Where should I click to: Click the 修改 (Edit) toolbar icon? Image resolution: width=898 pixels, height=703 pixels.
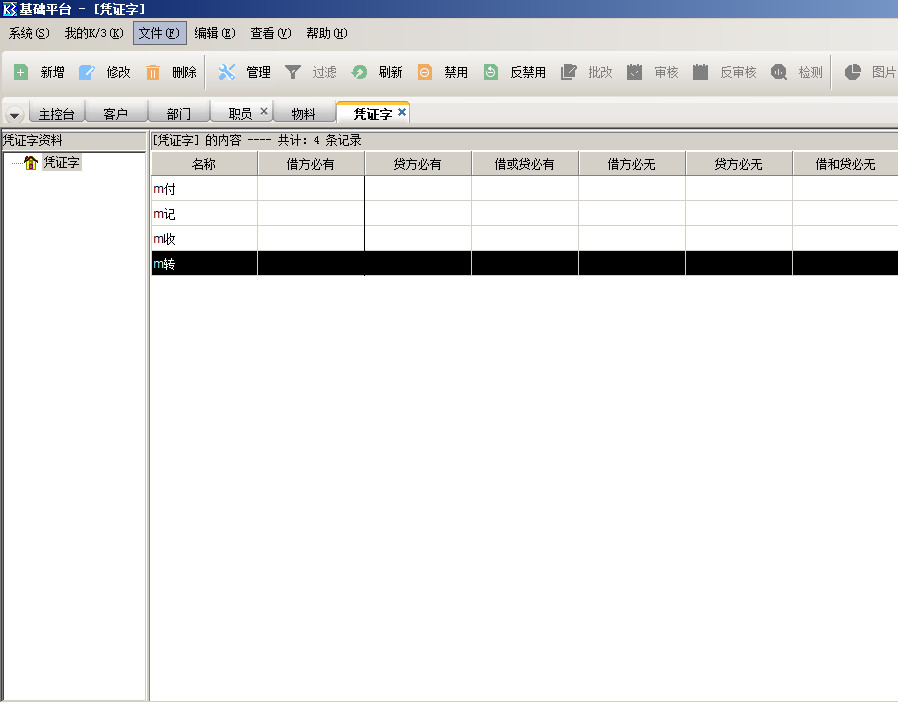87,72
